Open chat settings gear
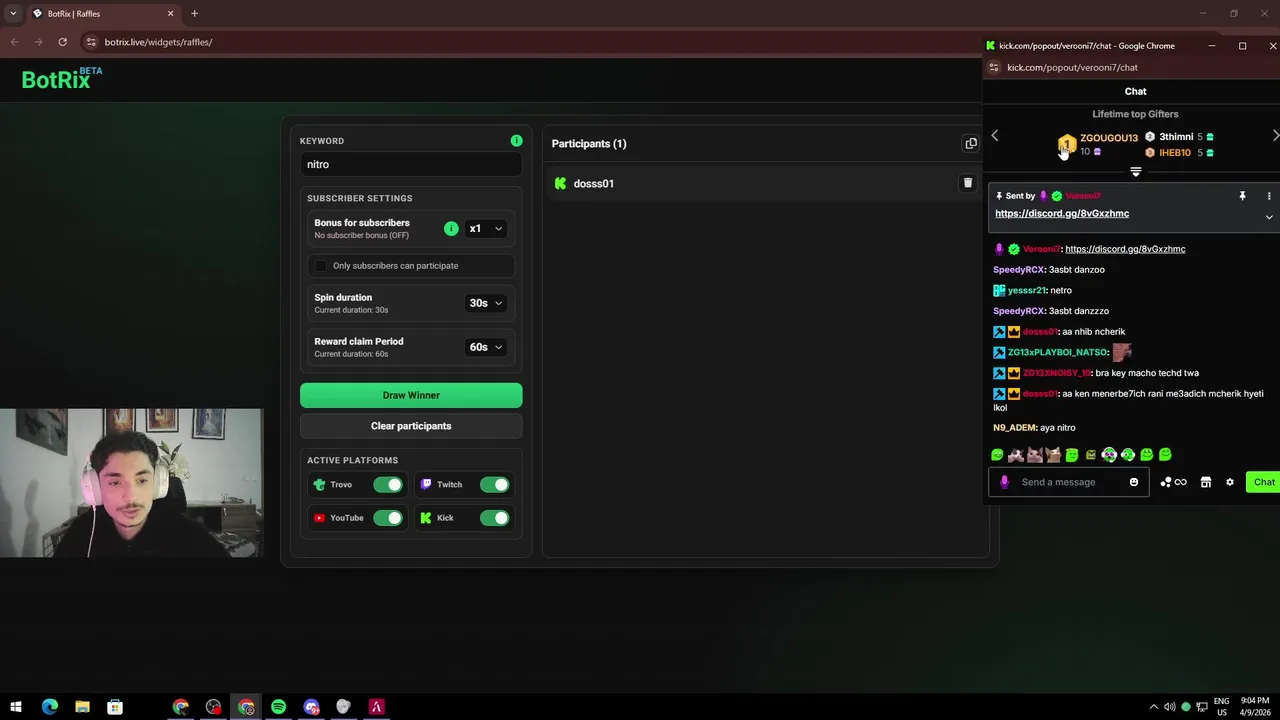The height and width of the screenshot is (720, 1280). tap(1229, 483)
